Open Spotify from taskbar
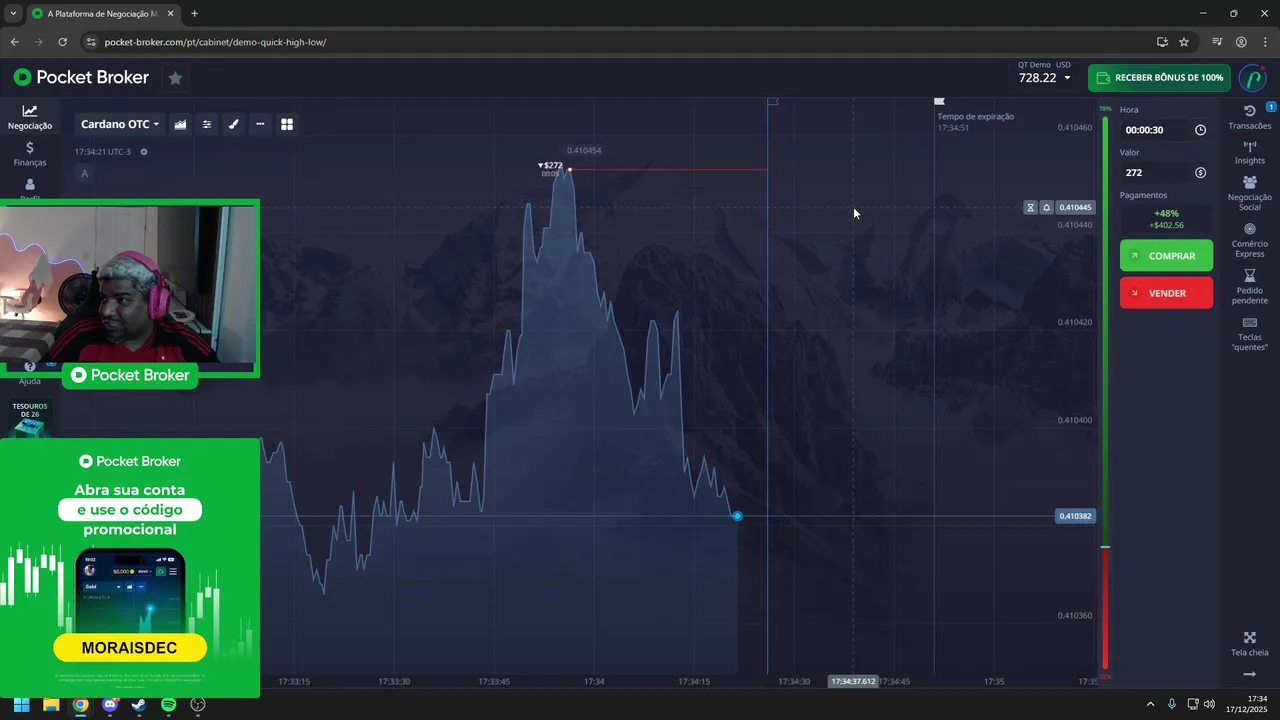1280x720 pixels. pyautogui.click(x=169, y=704)
